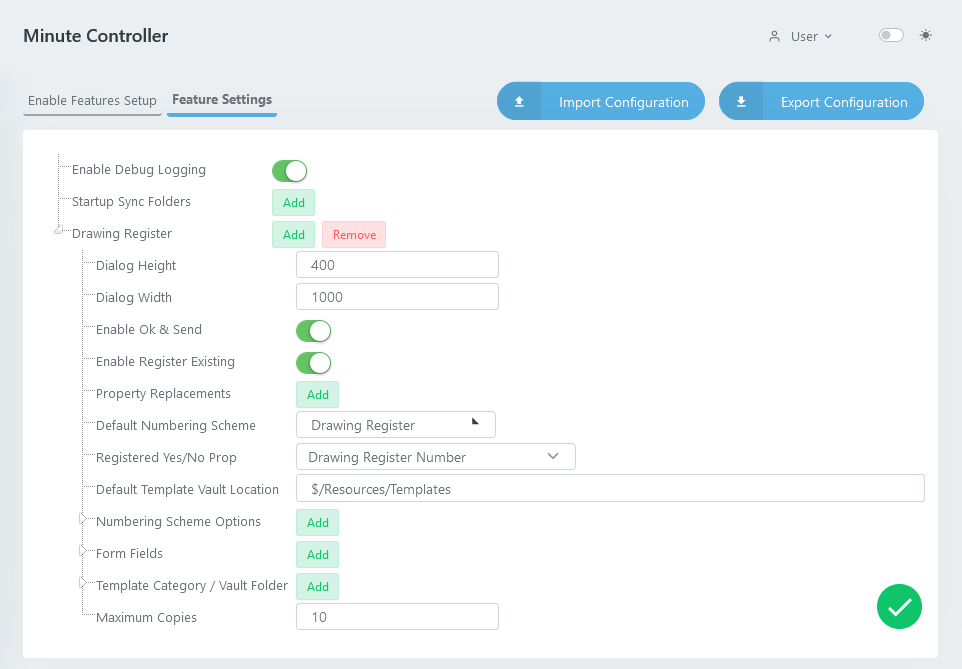Switch to the Enable Features Setup tab
Image resolution: width=962 pixels, height=669 pixels.
pyautogui.click(x=92, y=100)
